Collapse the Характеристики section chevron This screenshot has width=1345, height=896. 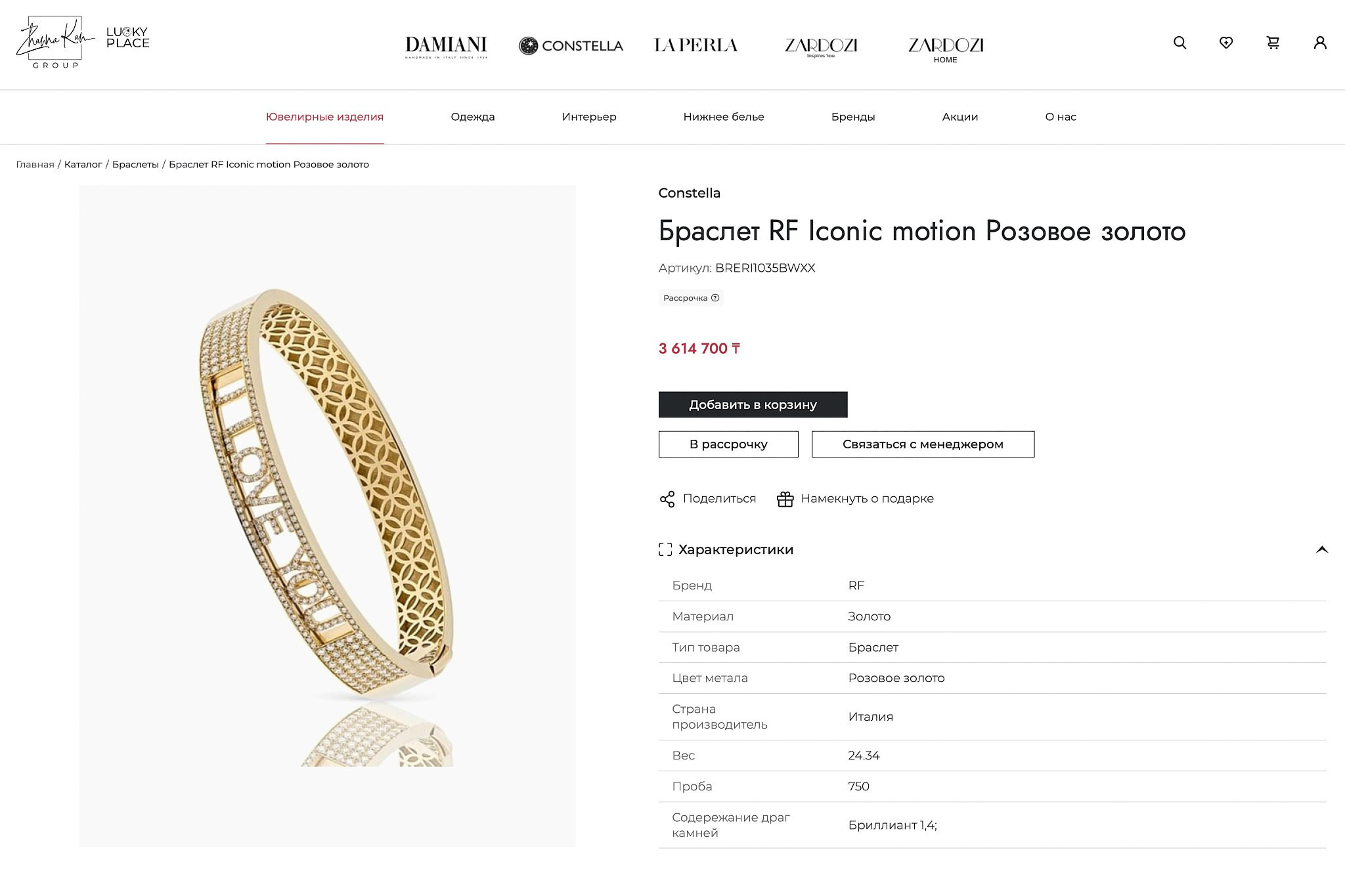click(x=1321, y=550)
